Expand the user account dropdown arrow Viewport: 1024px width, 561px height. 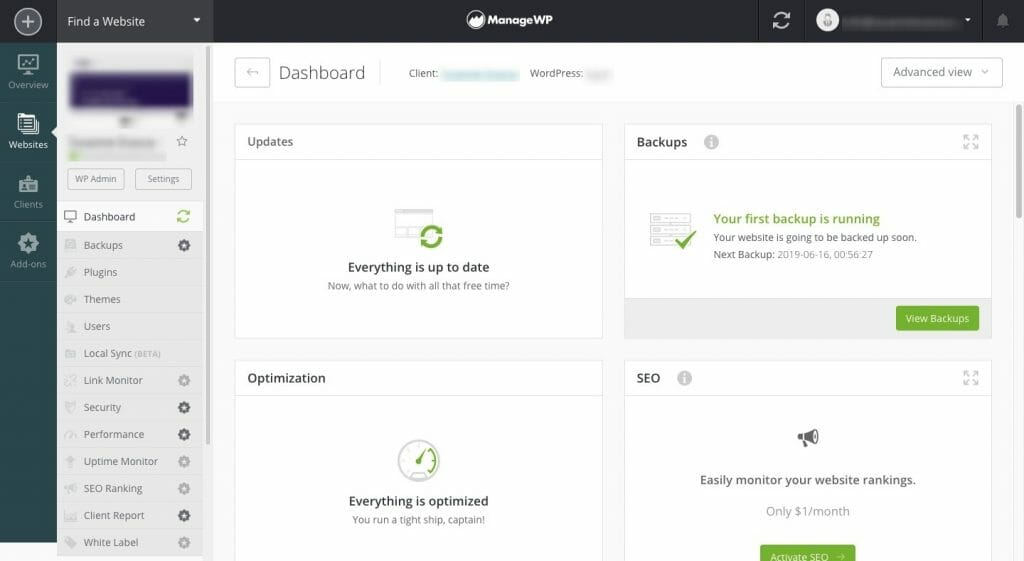968,20
